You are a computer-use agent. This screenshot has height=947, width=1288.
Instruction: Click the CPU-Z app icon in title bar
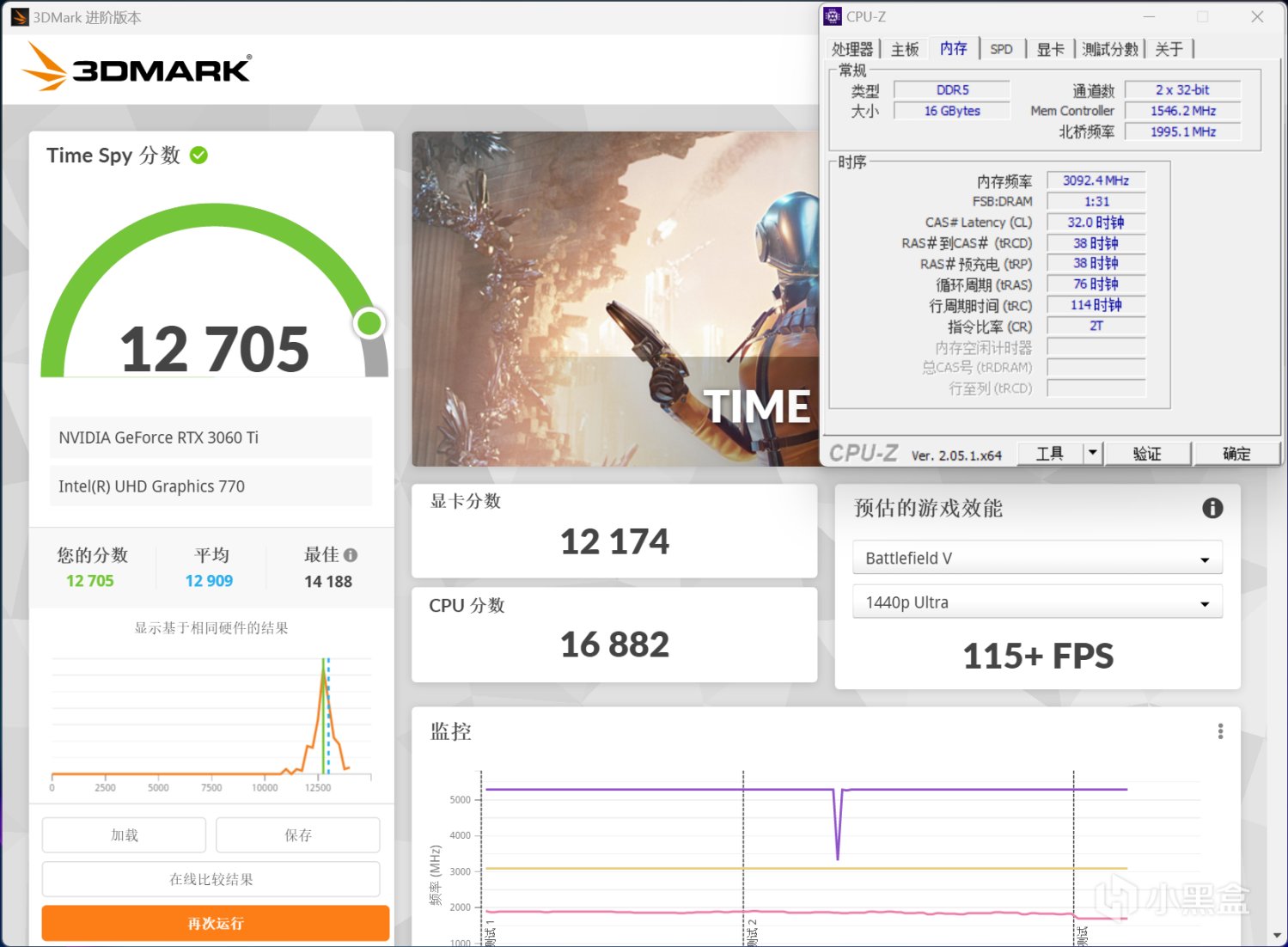click(833, 16)
